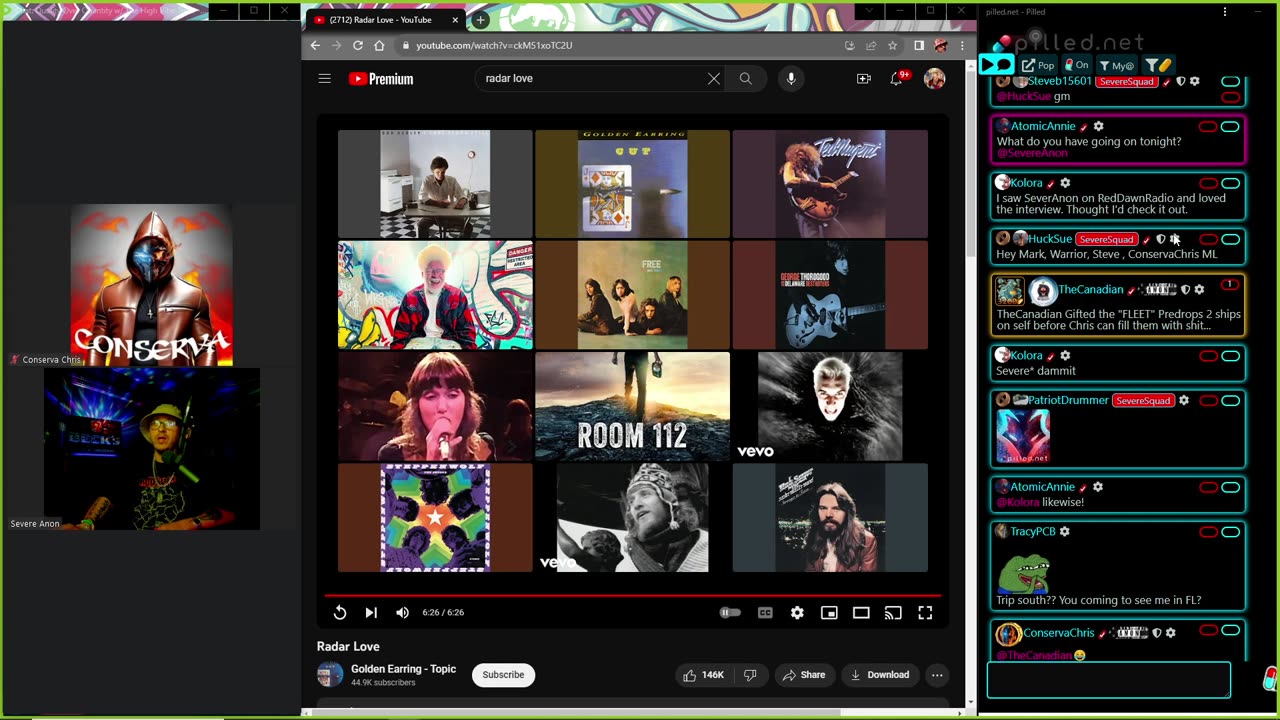Click PatriotDrummer's SevereSquad badge
Screen dimensions: 1280x720
pyautogui.click(x=1142, y=401)
